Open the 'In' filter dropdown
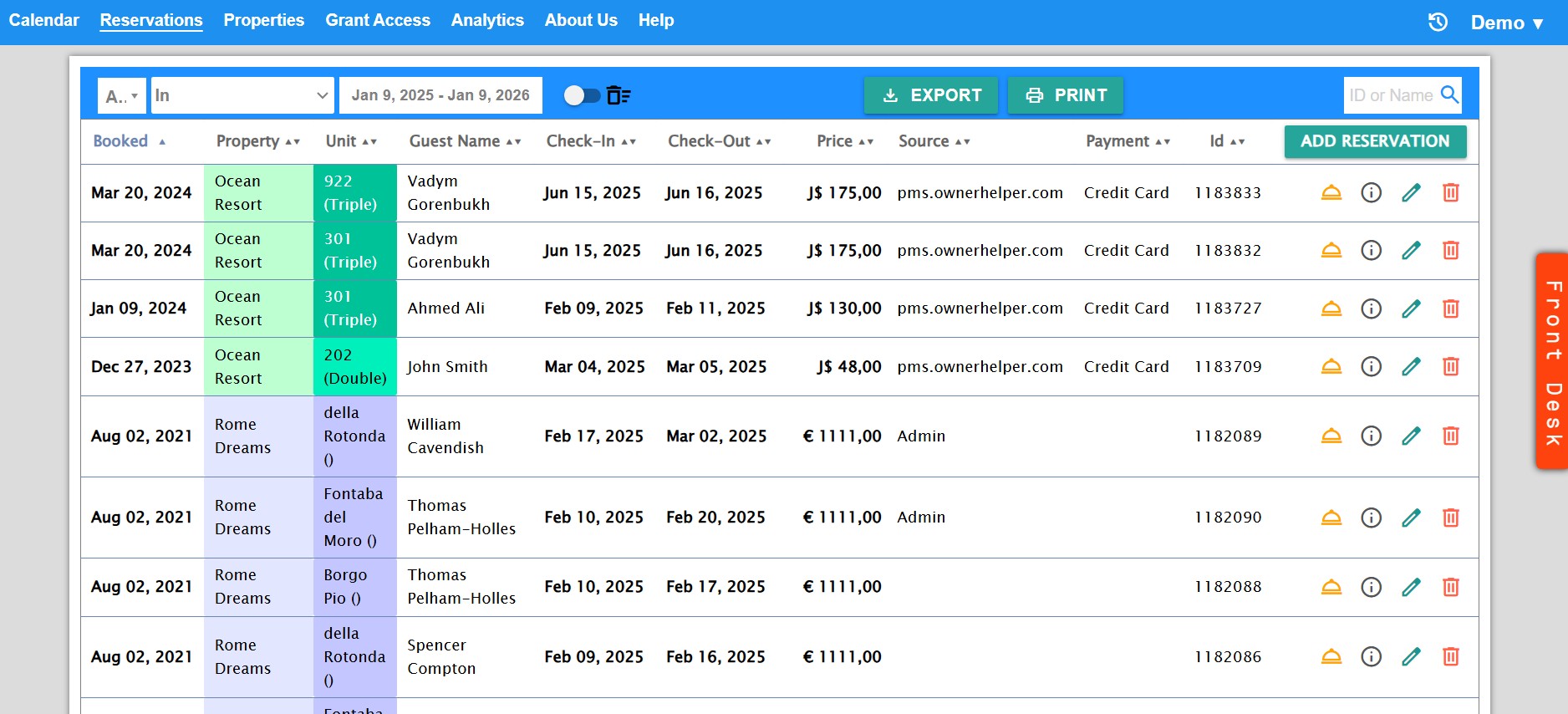This screenshot has width=1568, height=714. pyautogui.click(x=242, y=95)
